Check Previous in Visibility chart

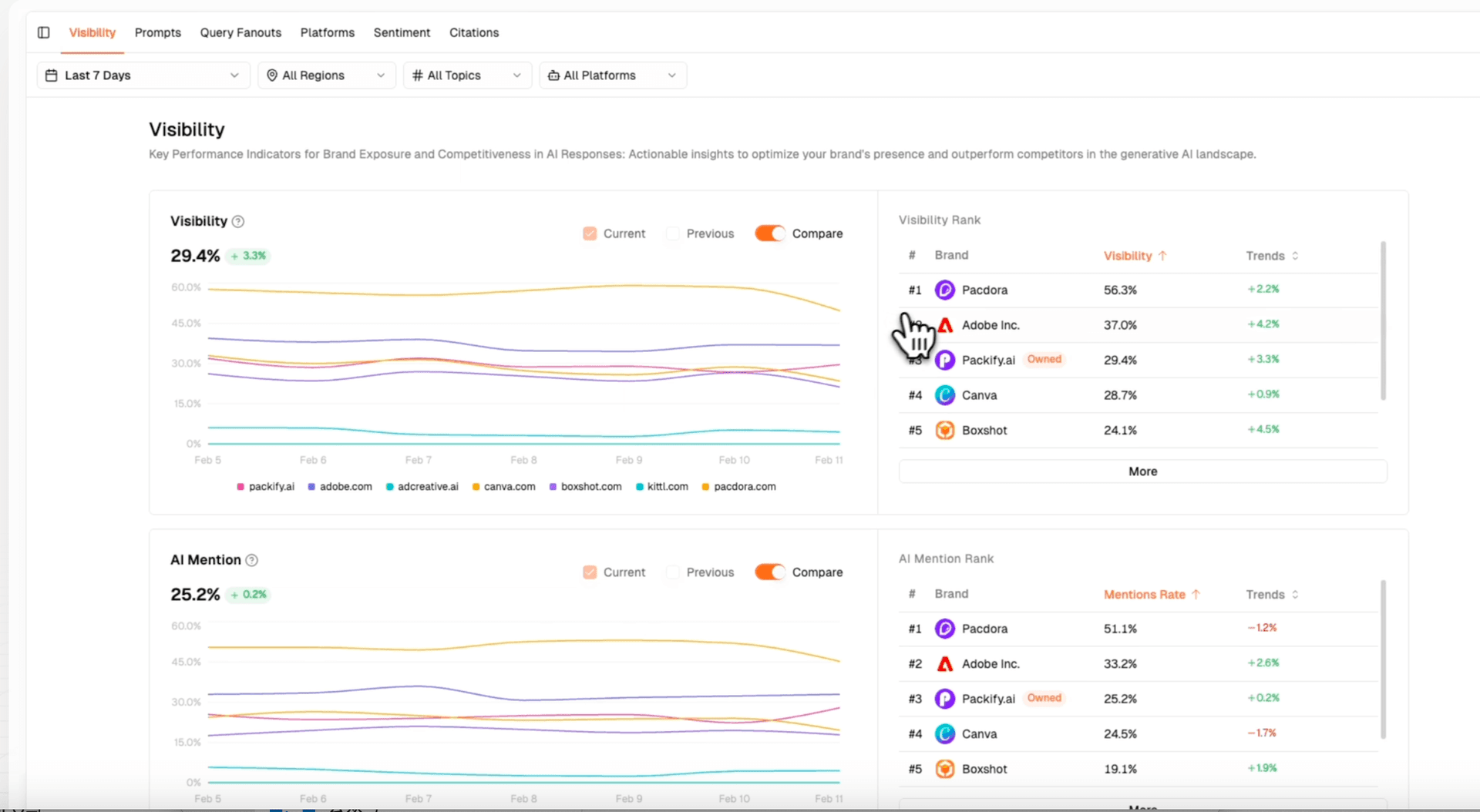(673, 233)
